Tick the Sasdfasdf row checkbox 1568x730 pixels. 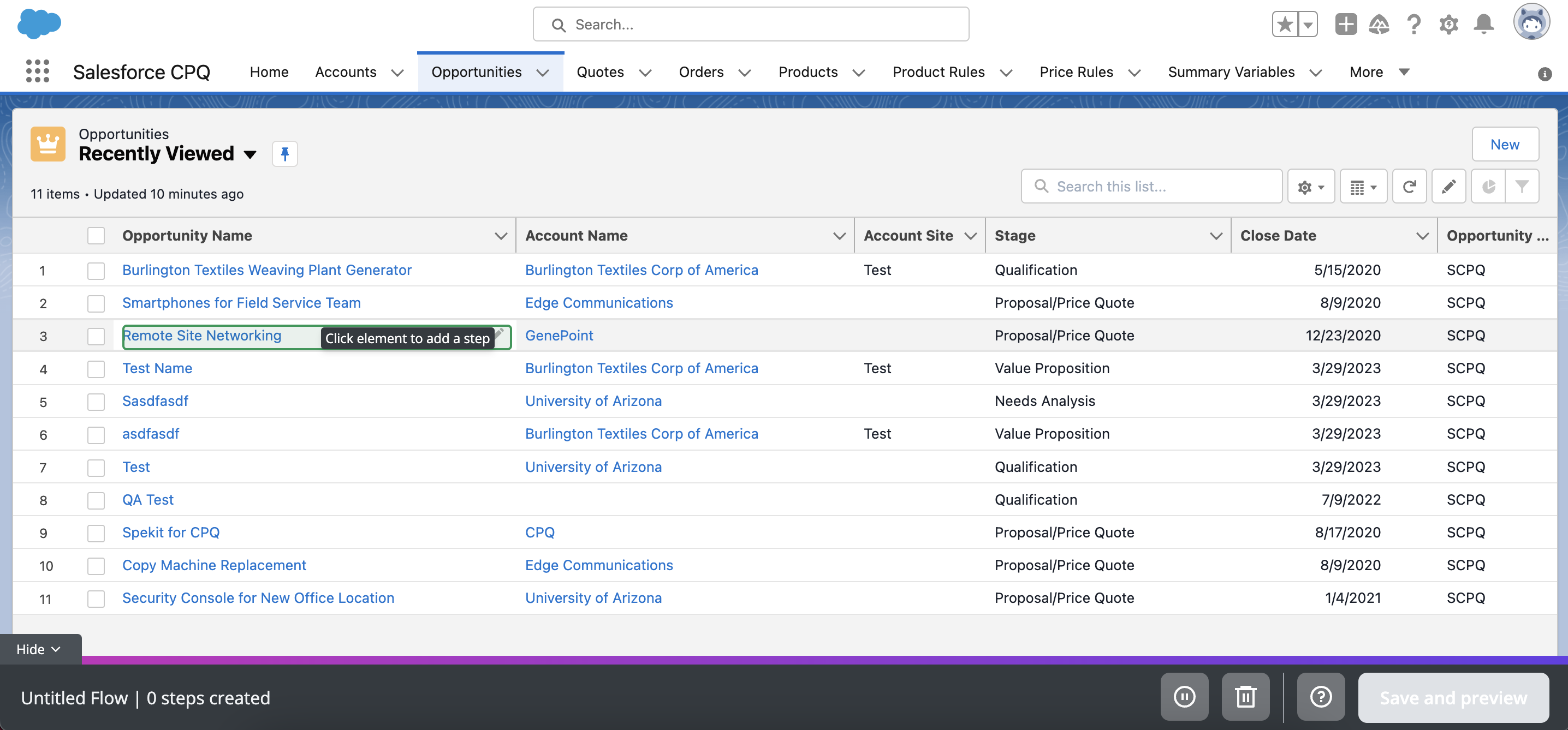pyautogui.click(x=96, y=402)
